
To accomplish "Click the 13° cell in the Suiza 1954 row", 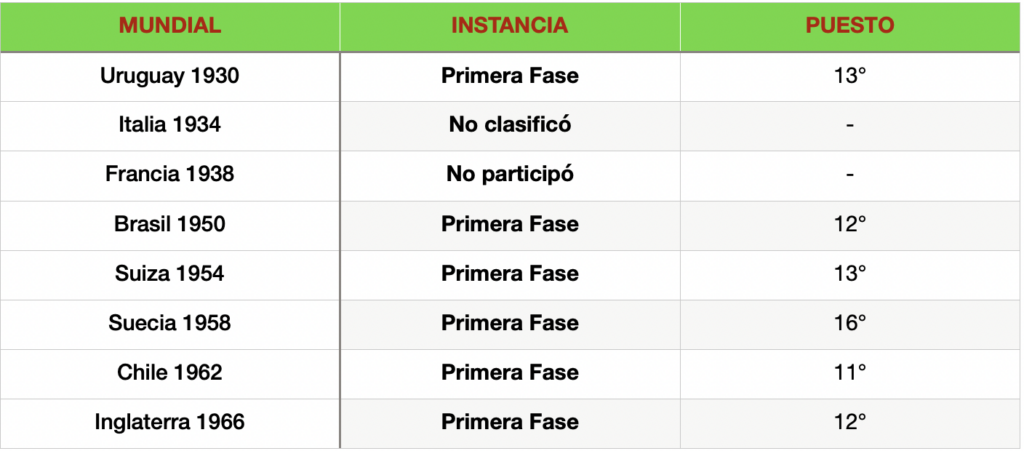I will (849, 274).
